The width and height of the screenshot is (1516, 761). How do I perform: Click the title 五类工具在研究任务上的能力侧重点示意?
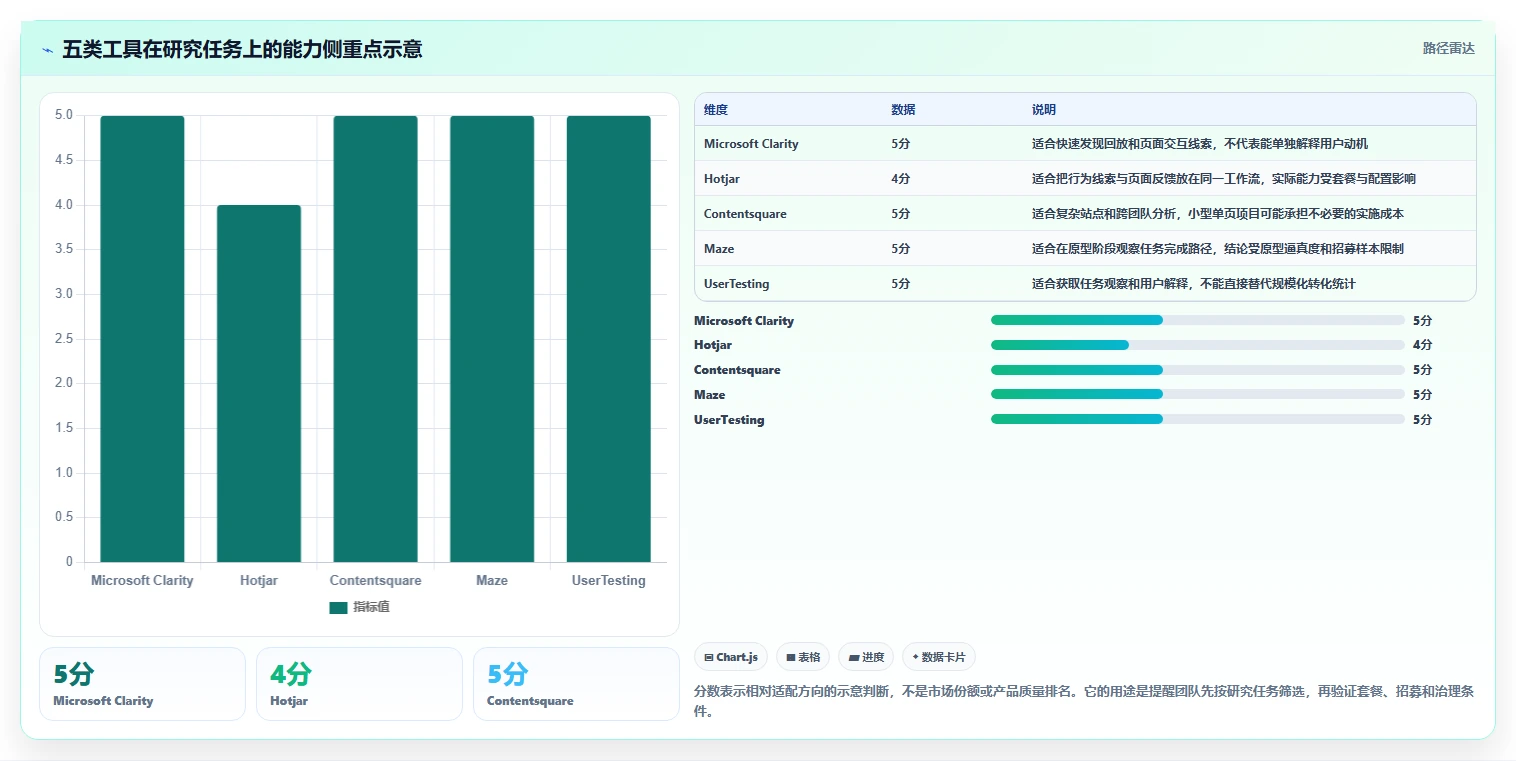[x=242, y=49]
